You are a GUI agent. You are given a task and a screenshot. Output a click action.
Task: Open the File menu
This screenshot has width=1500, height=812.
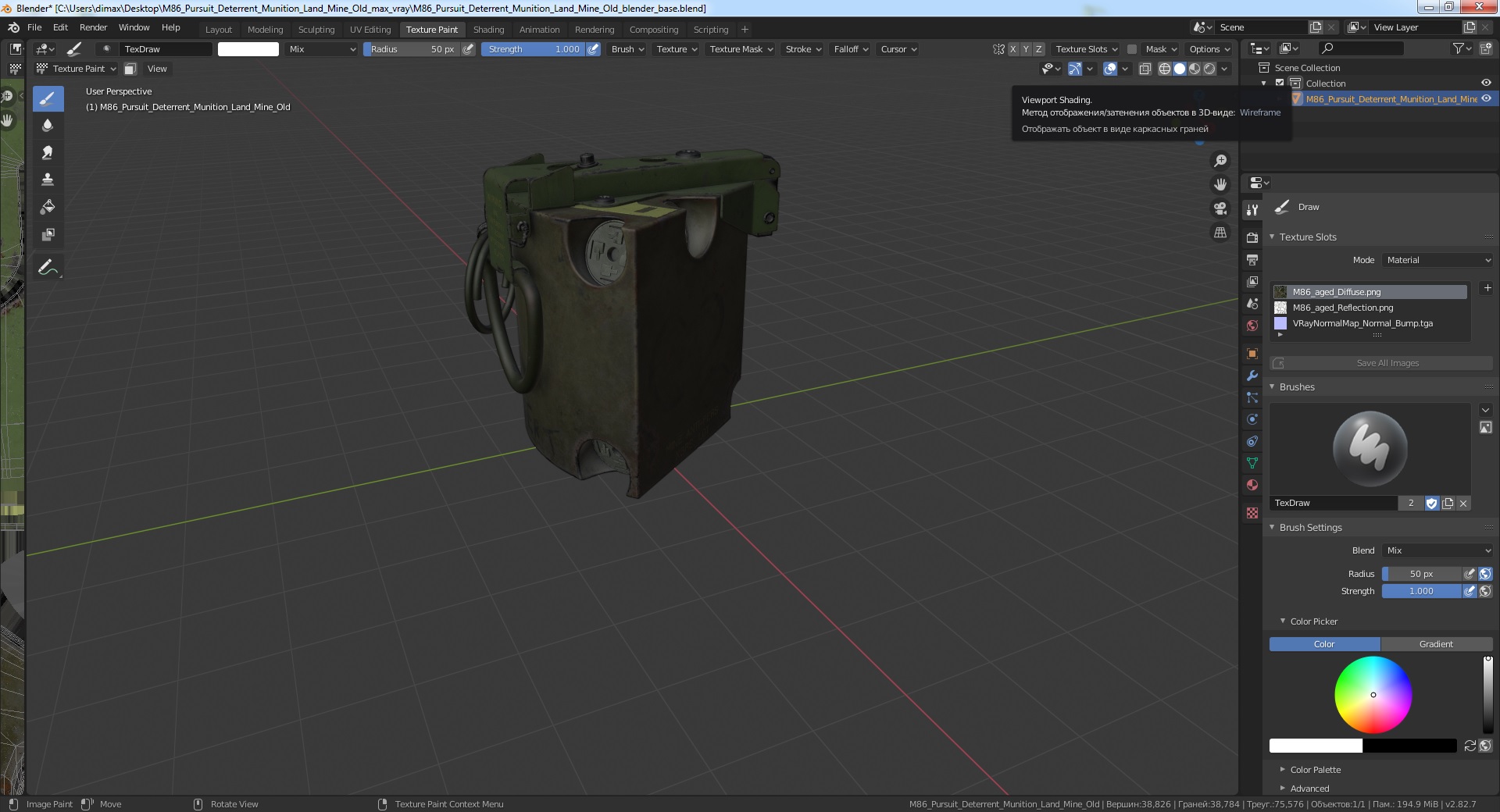pos(34,27)
